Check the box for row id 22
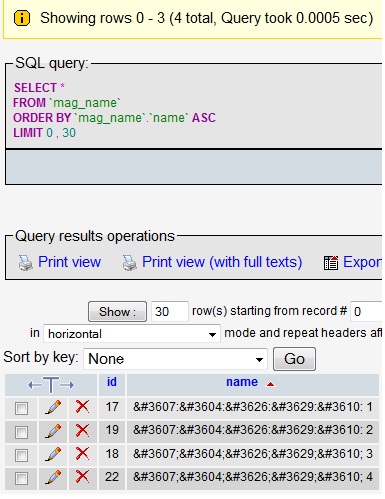This screenshot has height=499, width=385. click(21, 479)
